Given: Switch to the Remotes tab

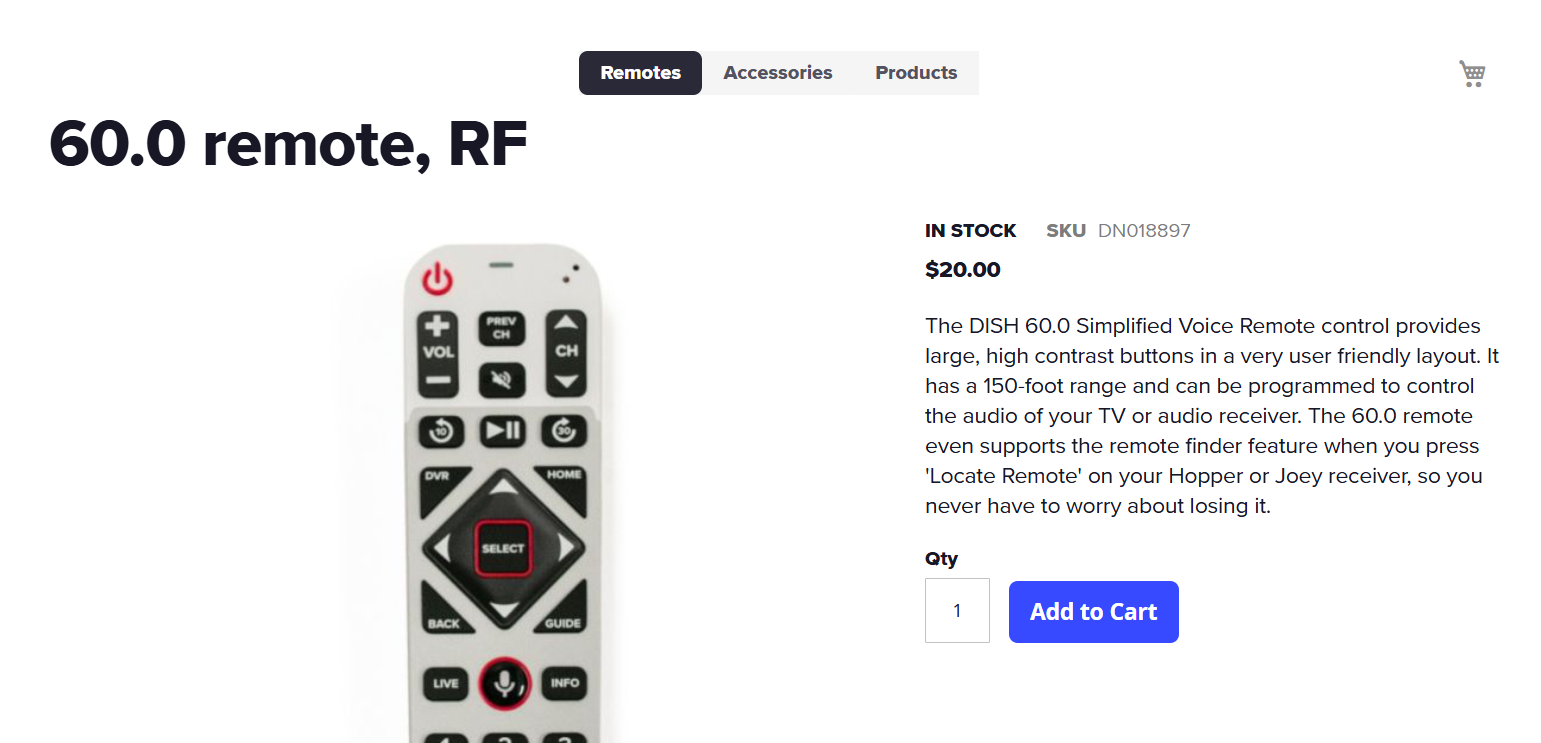Looking at the screenshot, I should 640,73.
